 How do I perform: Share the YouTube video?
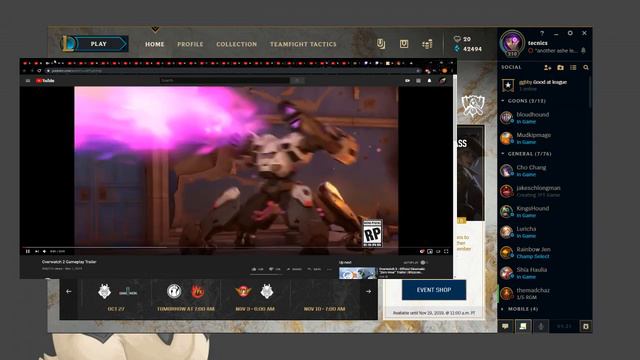tap(294, 269)
